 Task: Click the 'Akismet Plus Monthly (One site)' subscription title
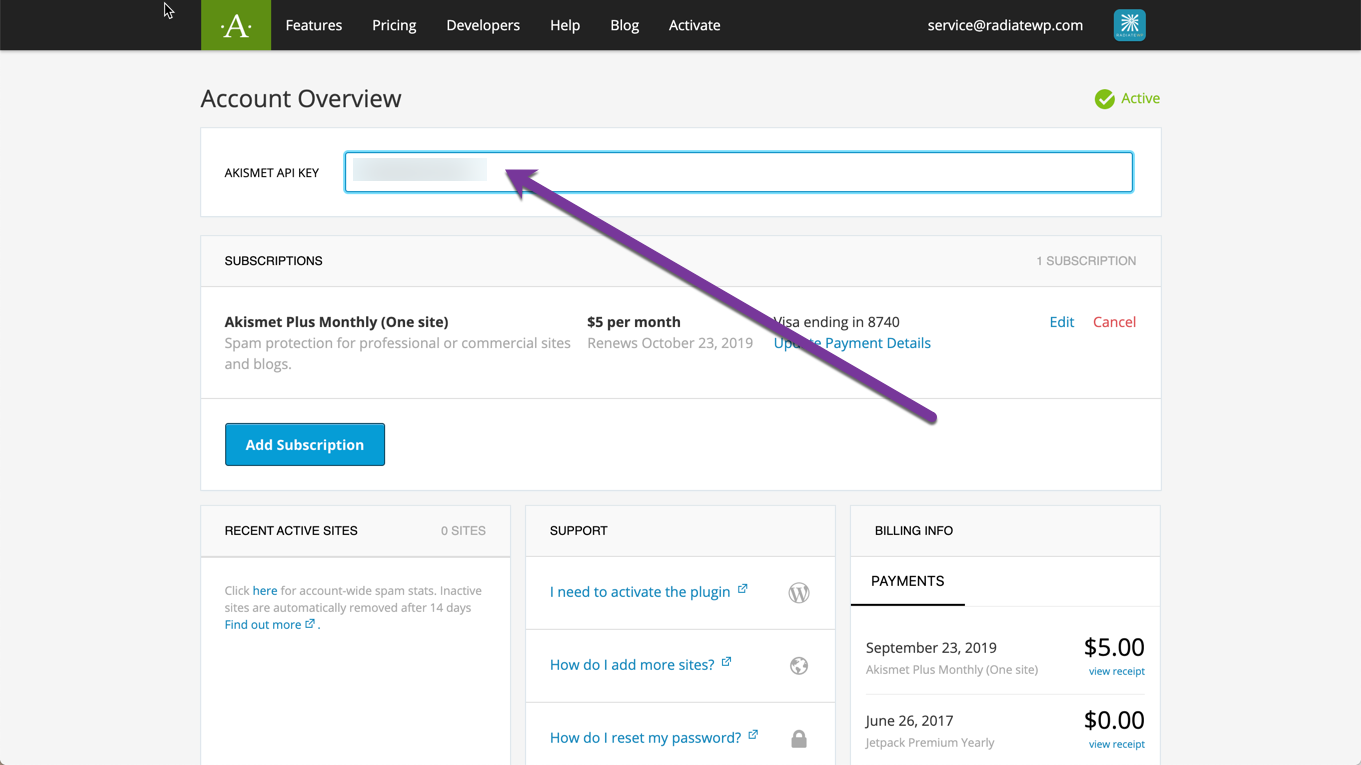pyautogui.click(x=336, y=322)
